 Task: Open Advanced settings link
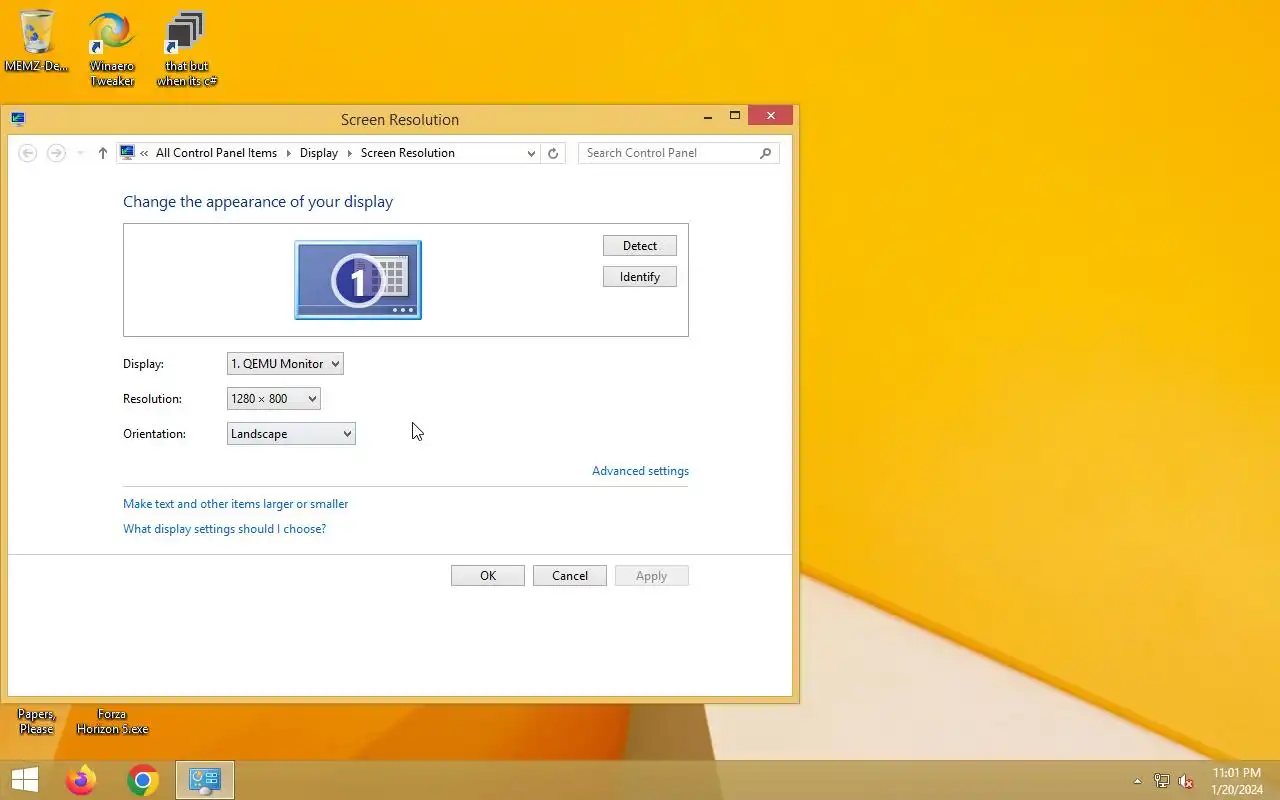coord(640,471)
